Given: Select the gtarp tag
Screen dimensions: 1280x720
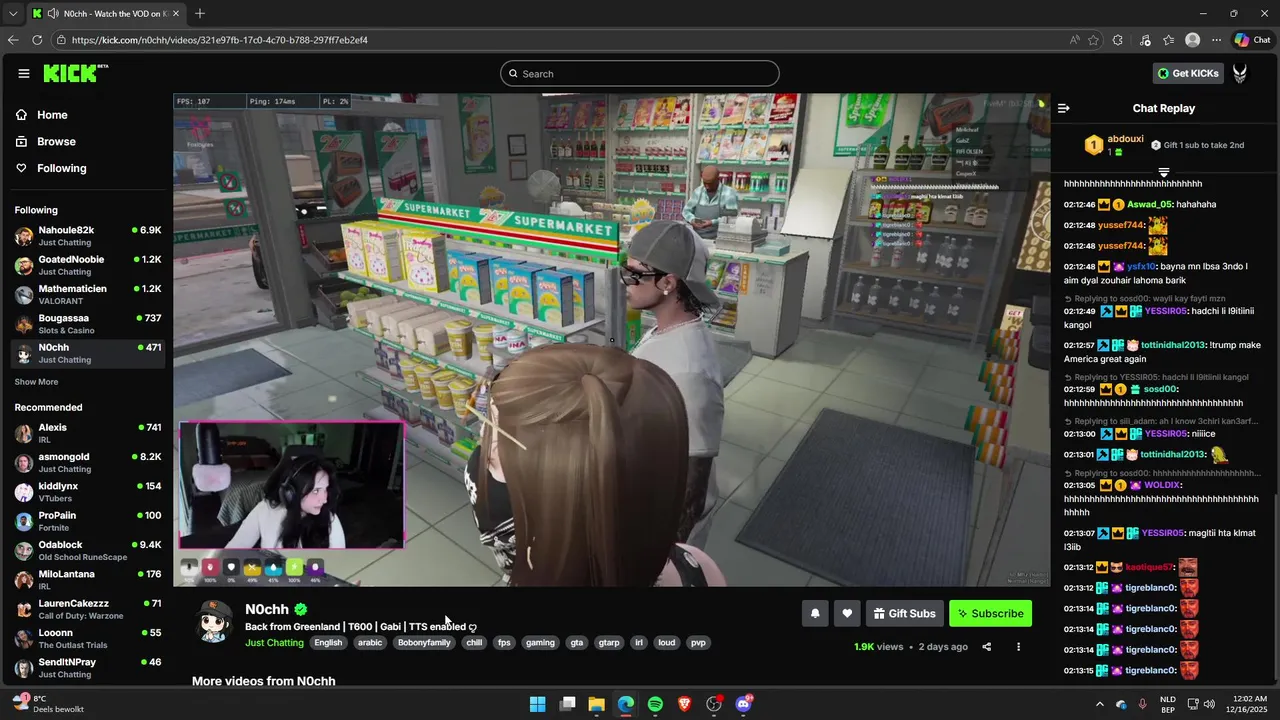Looking at the screenshot, I should [x=608, y=643].
